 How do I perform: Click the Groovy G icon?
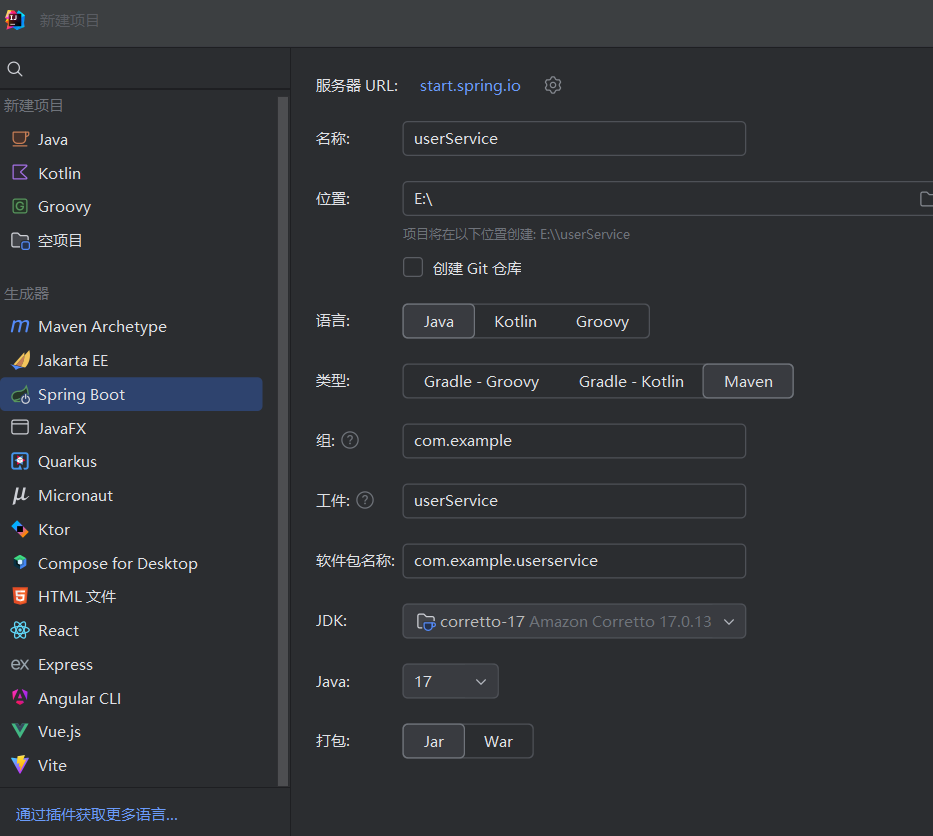(20, 206)
